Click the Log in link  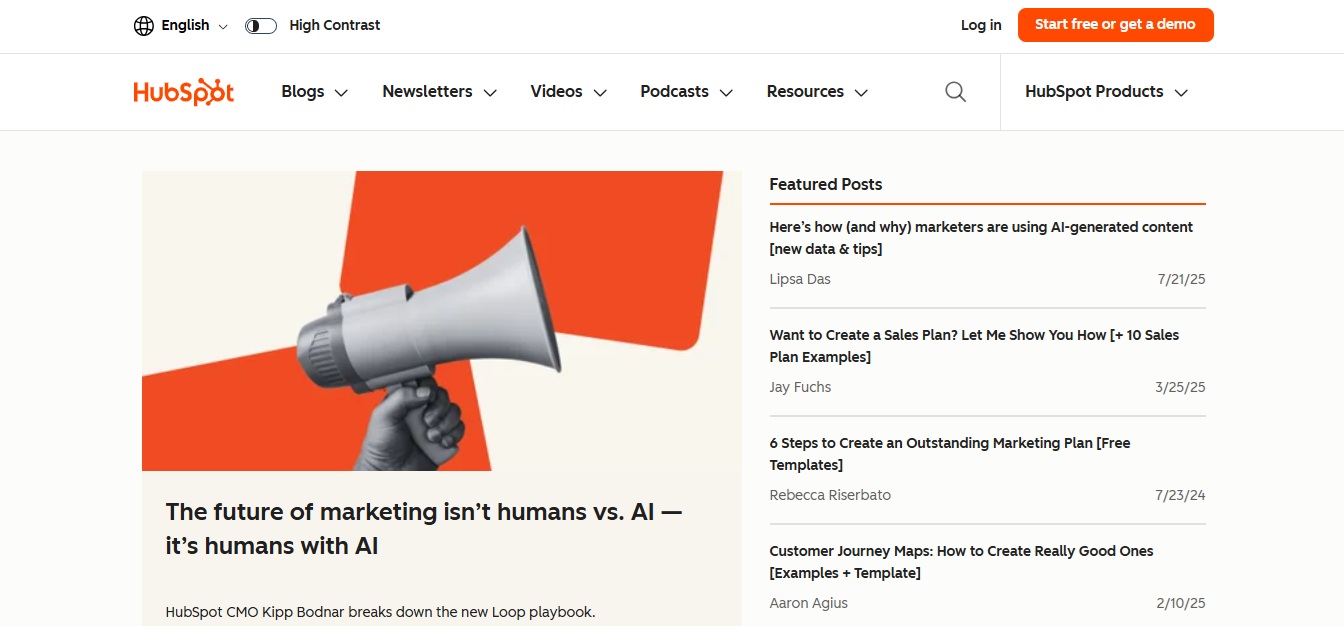click(x=980, y=26)
